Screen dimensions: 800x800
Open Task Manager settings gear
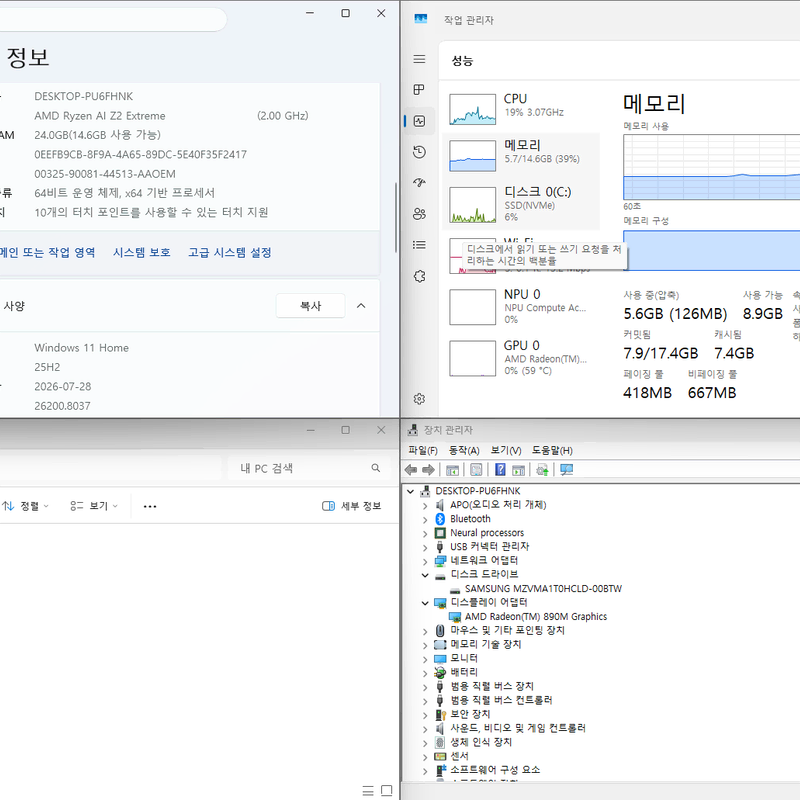(x=419, y=398)
